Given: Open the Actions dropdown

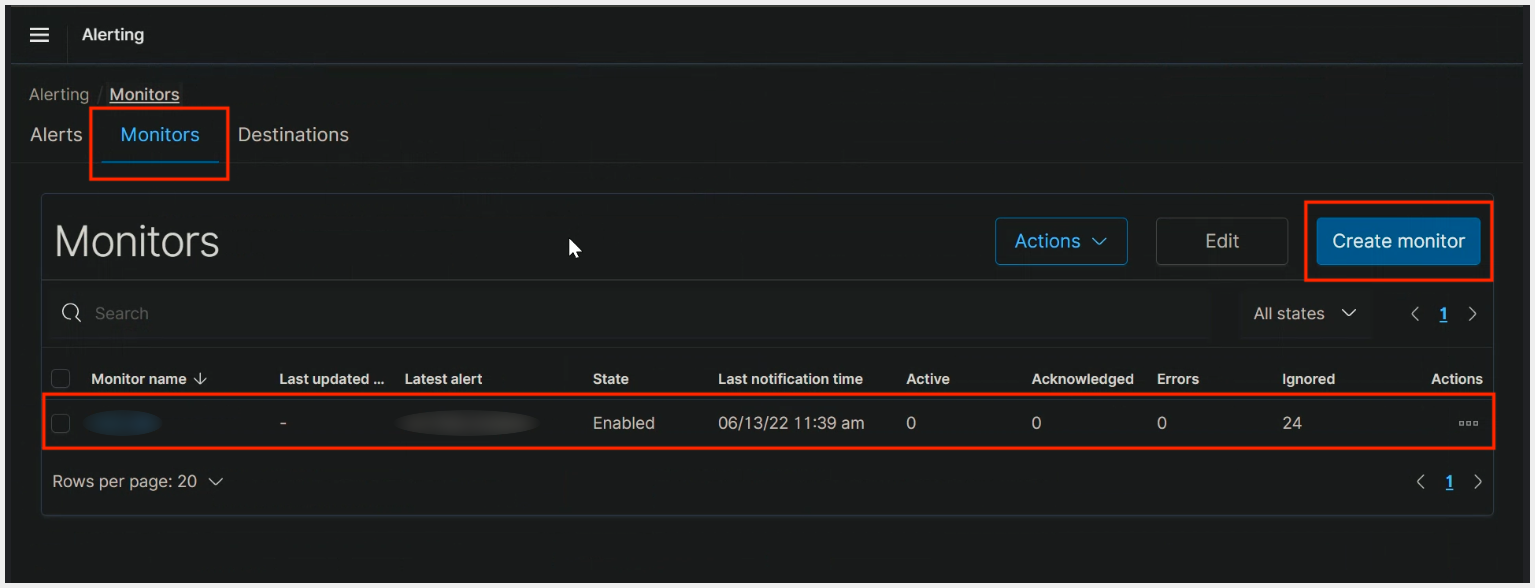Looking at the screenshot, I should pyautogui.click(x=1060, y=240).
